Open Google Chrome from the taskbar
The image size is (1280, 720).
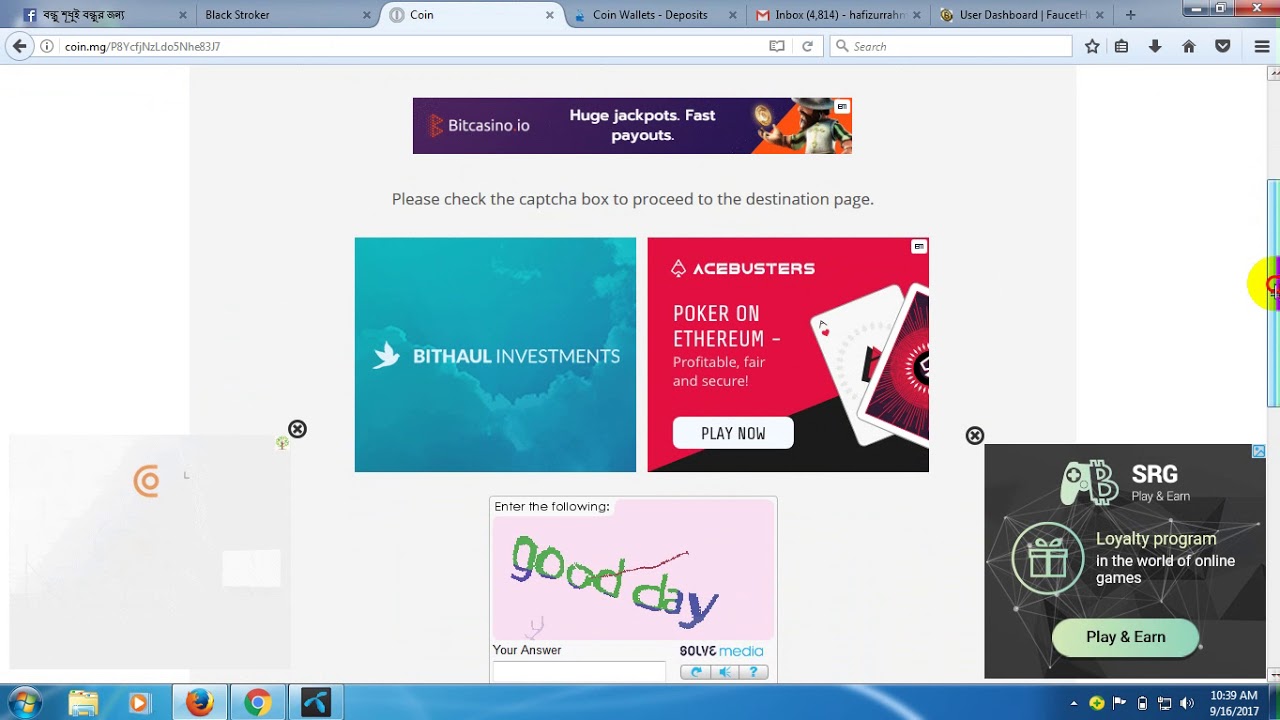pyautogui.click(x=257, y=703)
